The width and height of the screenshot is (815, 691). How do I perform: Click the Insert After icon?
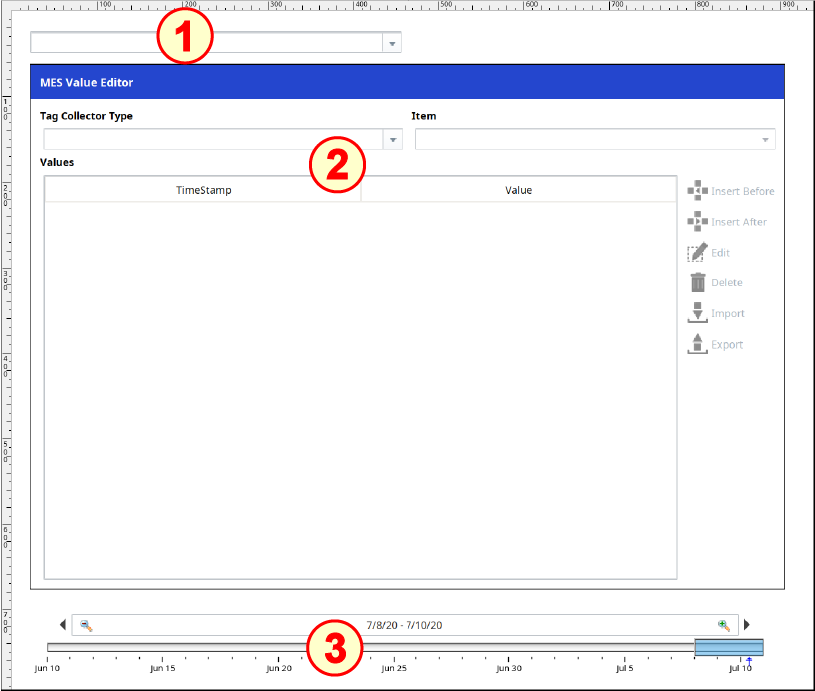point(697,222)
